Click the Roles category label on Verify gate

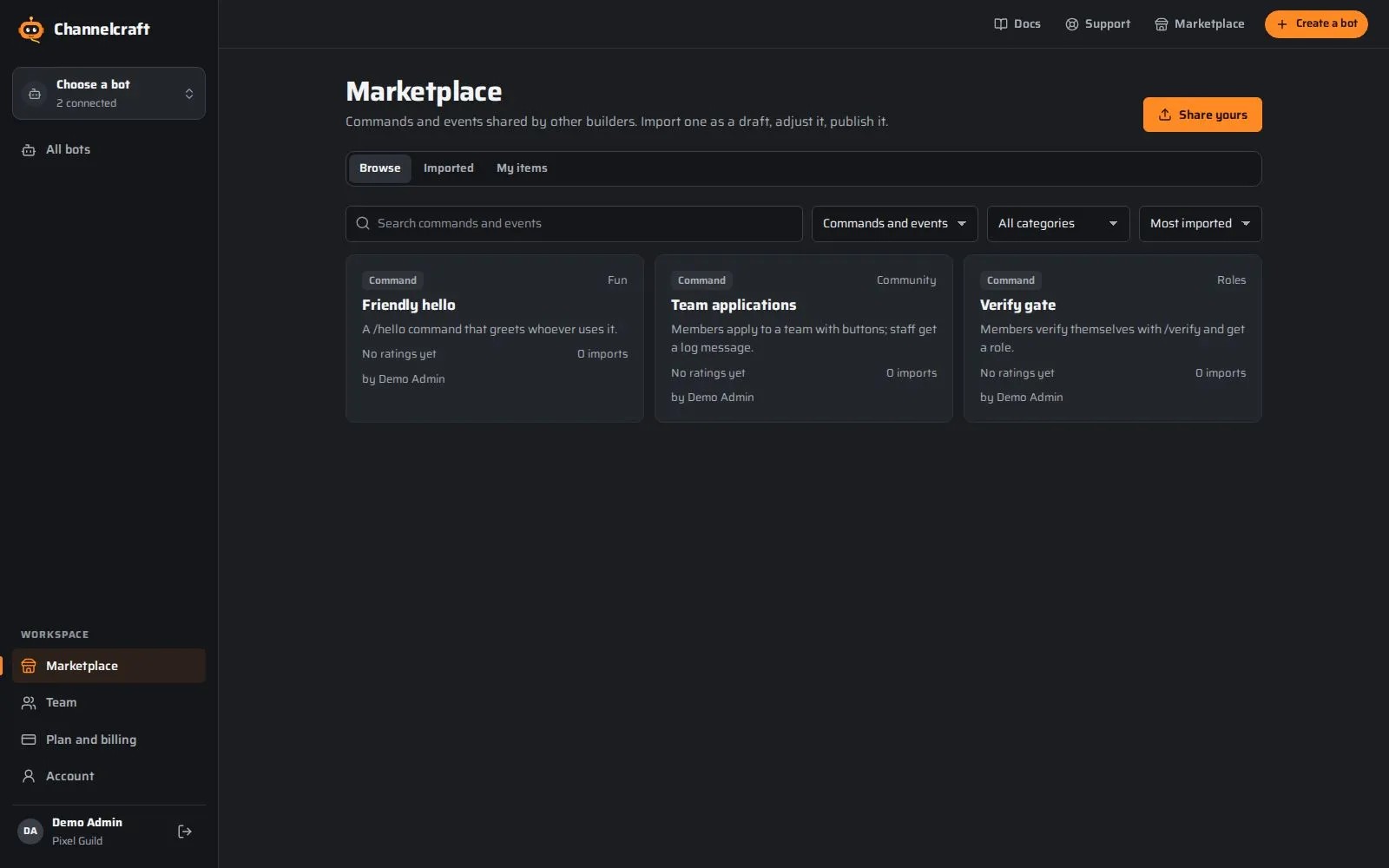click(1231, 280)
